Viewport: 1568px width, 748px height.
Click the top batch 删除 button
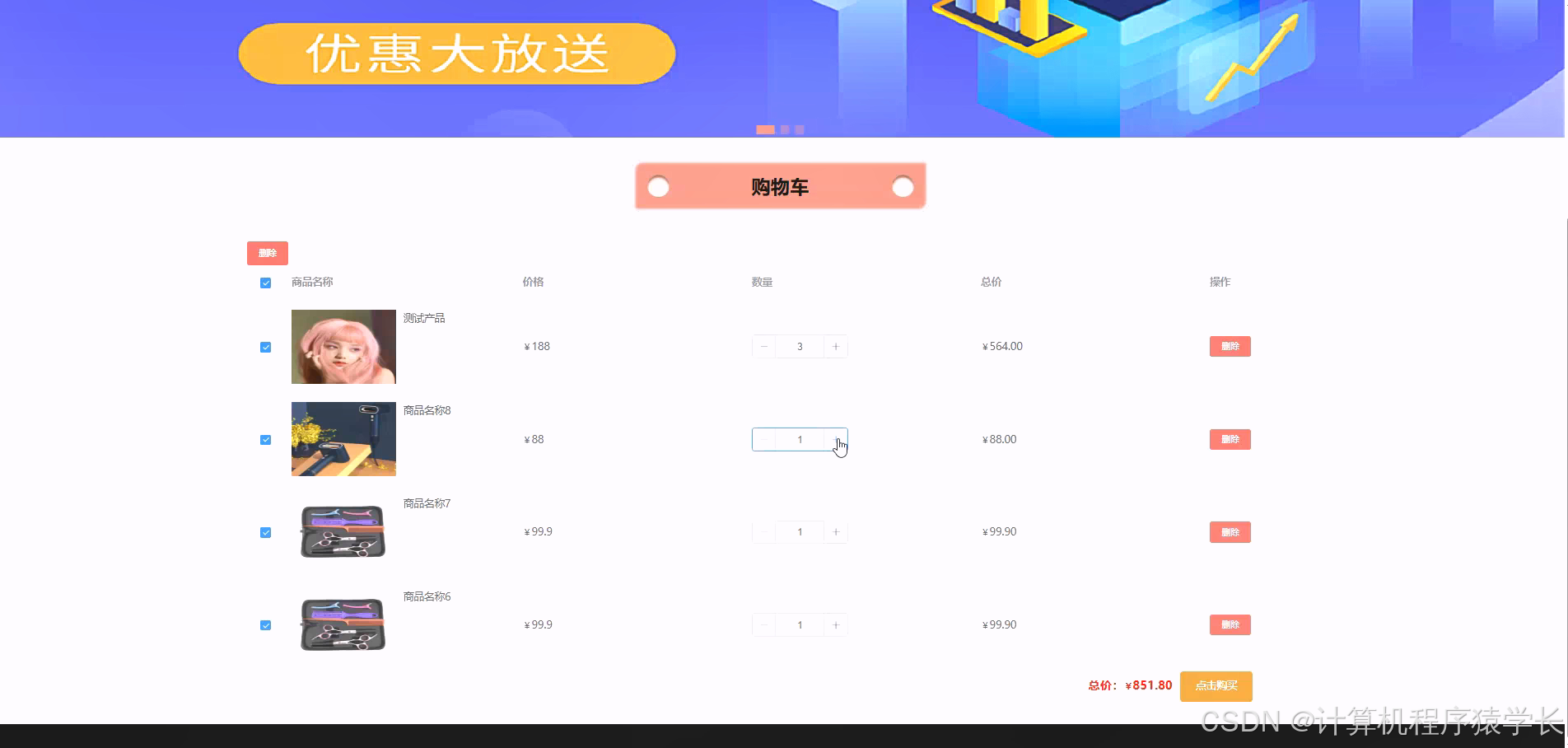tap(267, 253)
